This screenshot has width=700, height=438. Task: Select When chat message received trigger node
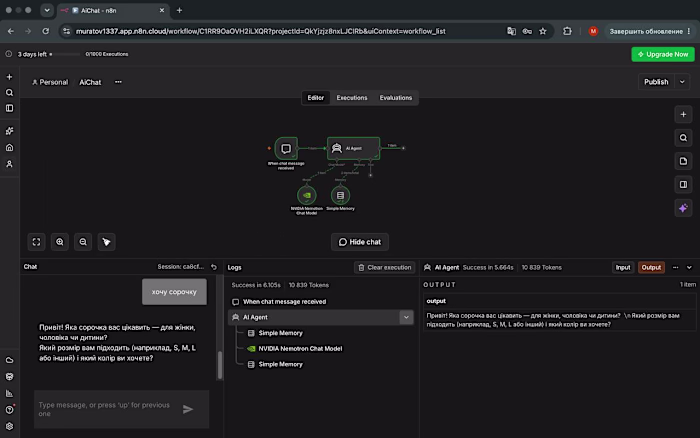pos(286,148)
